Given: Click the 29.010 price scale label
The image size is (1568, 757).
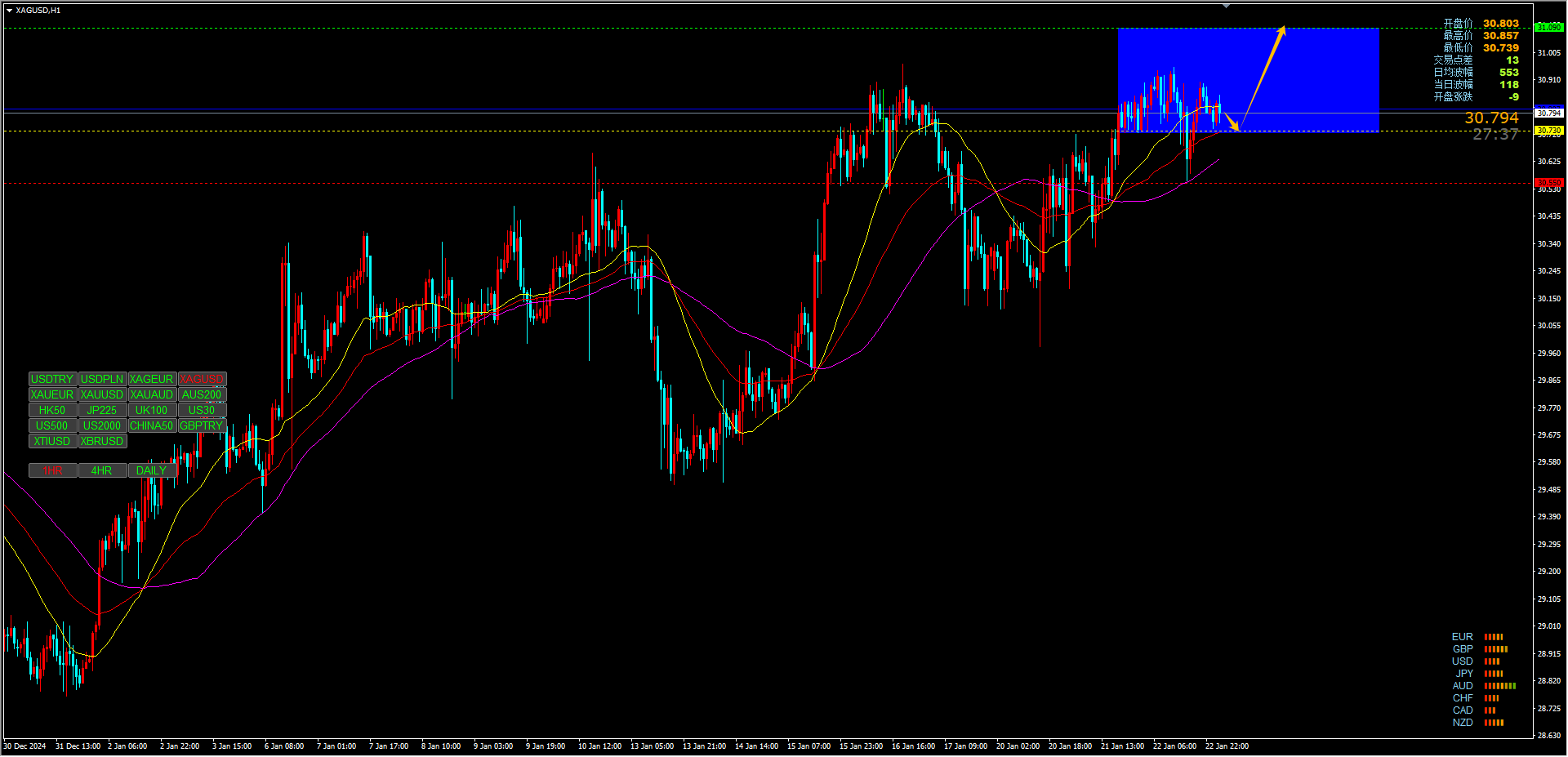Looking at the screenshot, I should pos(1549,626).
